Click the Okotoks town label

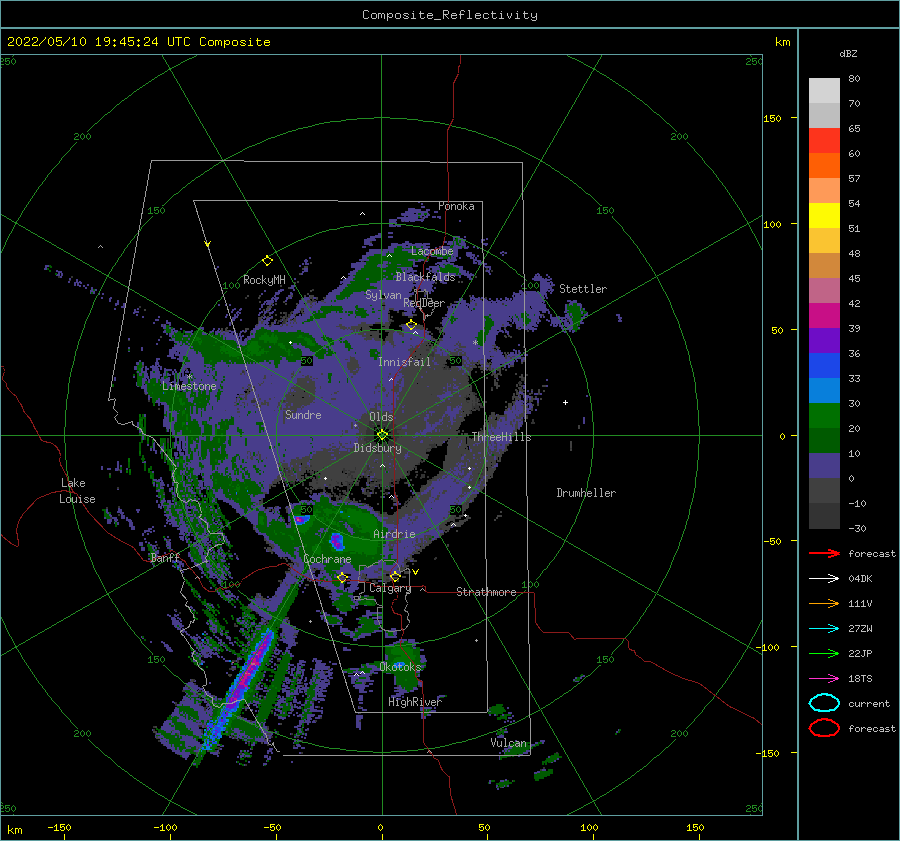point(400,667)
